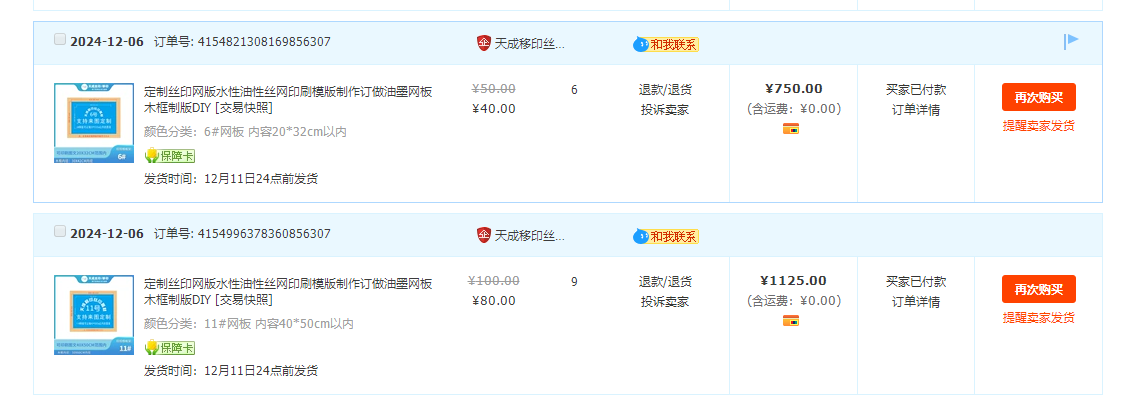The width and height of the screenshot is (1129, 402).
Task: Open the 6# 网板 product thumbnail
Action: point(94,122)
